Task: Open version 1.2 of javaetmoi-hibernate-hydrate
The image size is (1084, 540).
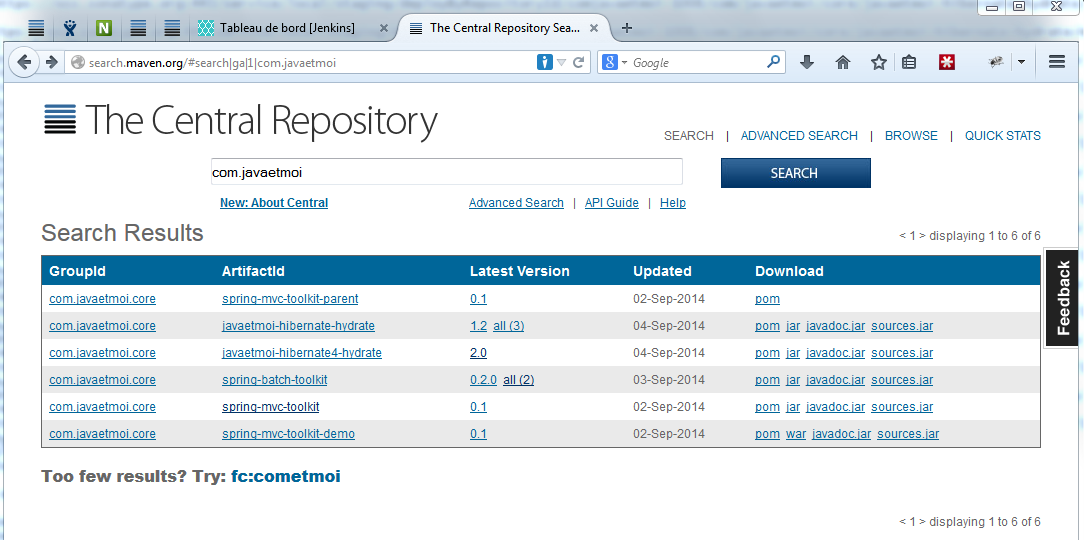Action: 478,326
